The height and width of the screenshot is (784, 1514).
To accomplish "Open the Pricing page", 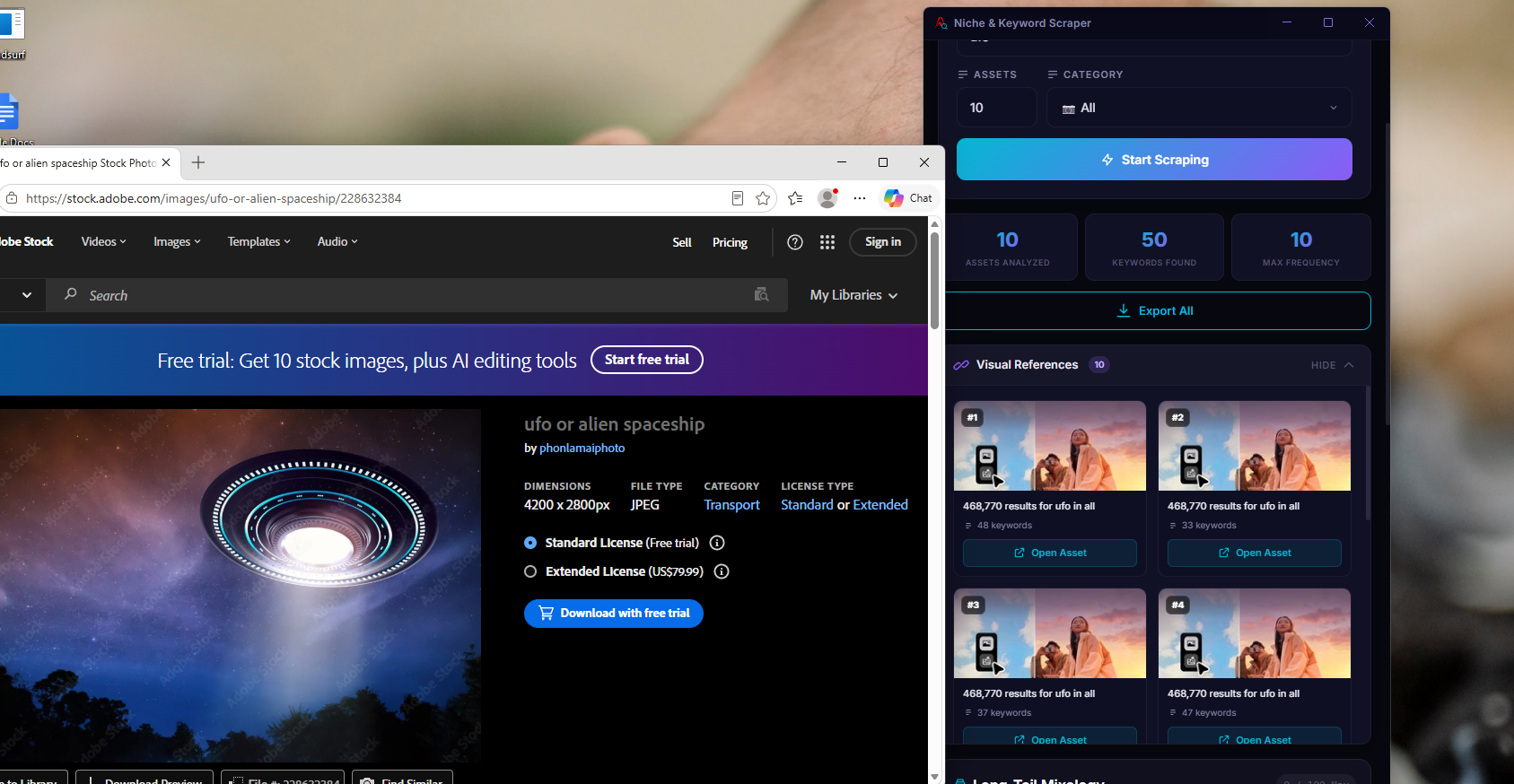I will pos(730,242).
